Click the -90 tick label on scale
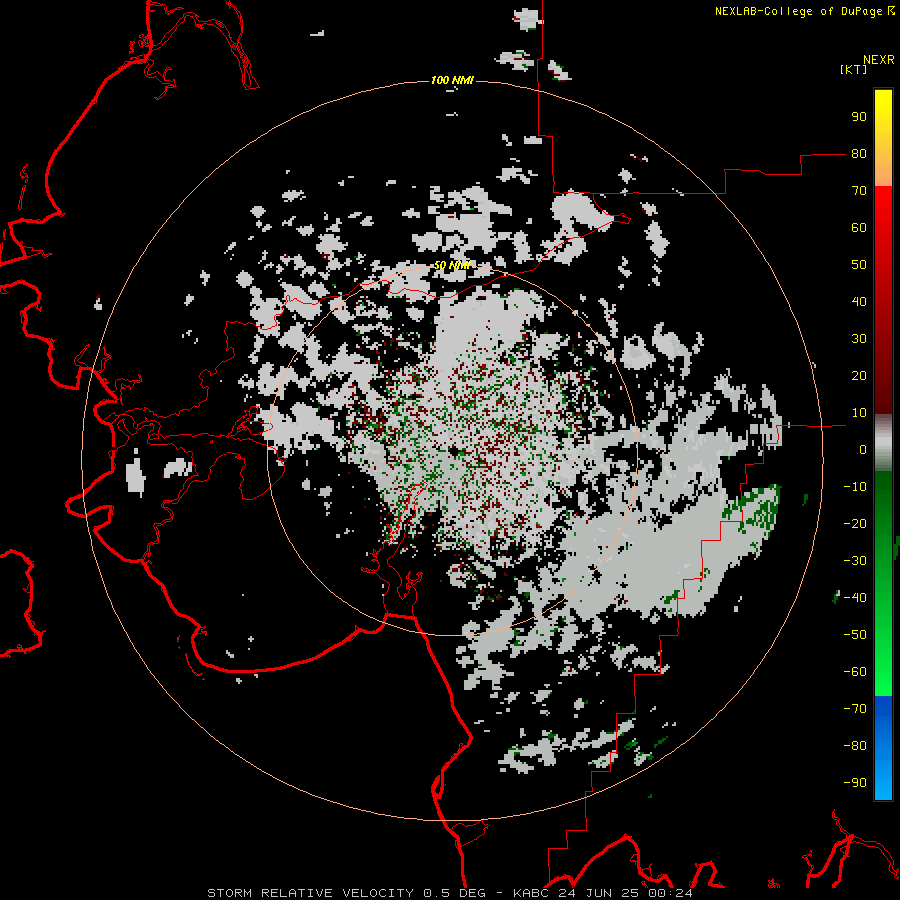900x900 pixels. click(855, 783)
